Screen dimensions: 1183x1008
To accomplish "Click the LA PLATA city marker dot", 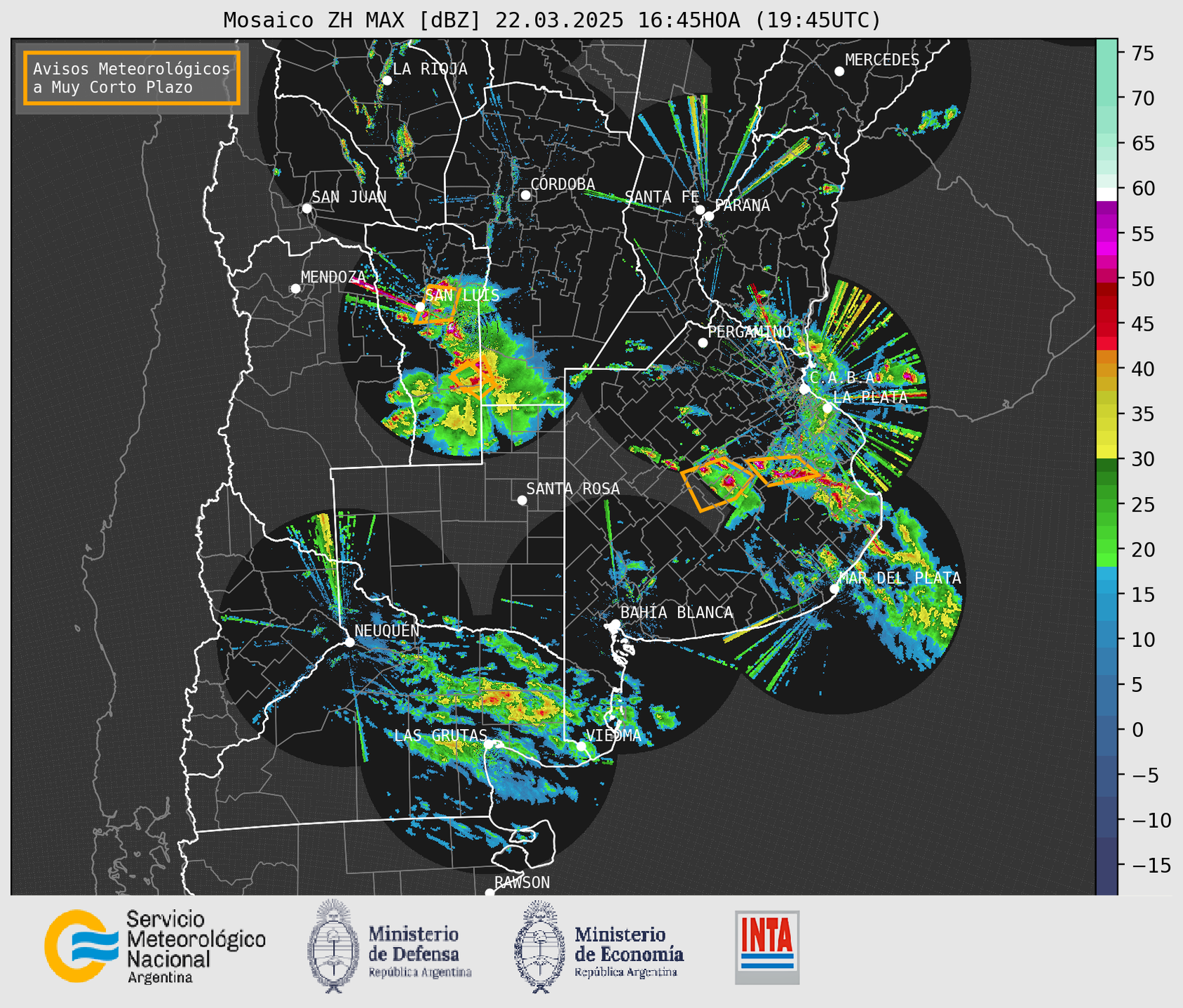I will pyautogui.click(x=827, y=408).
